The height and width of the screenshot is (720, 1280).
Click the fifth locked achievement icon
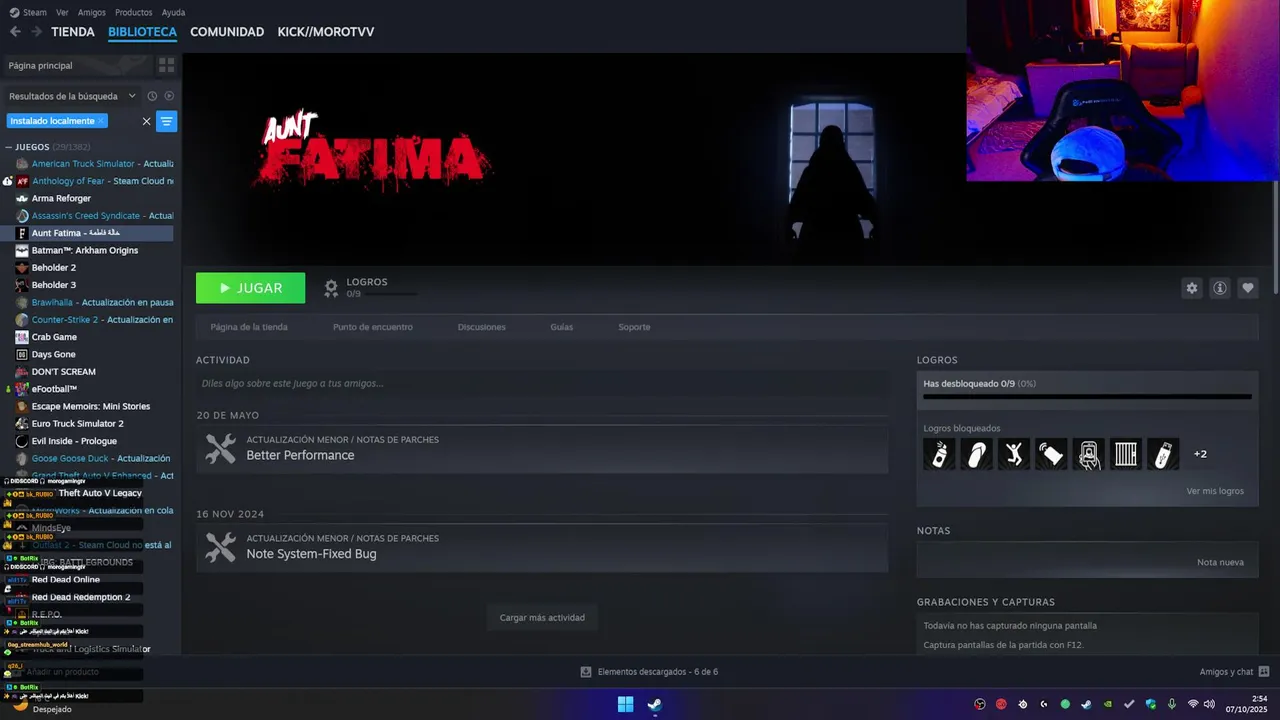tap(1089, 454)
